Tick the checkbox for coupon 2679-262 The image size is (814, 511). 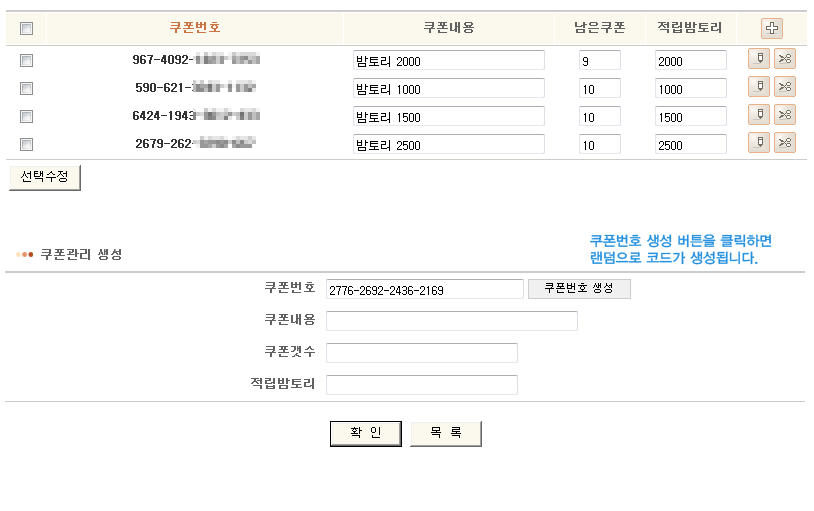[x=27, y=144]
